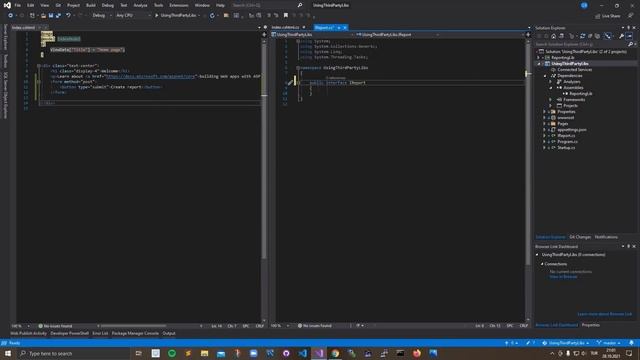Click the Windows taskbar search box

[x=73, y=353]
